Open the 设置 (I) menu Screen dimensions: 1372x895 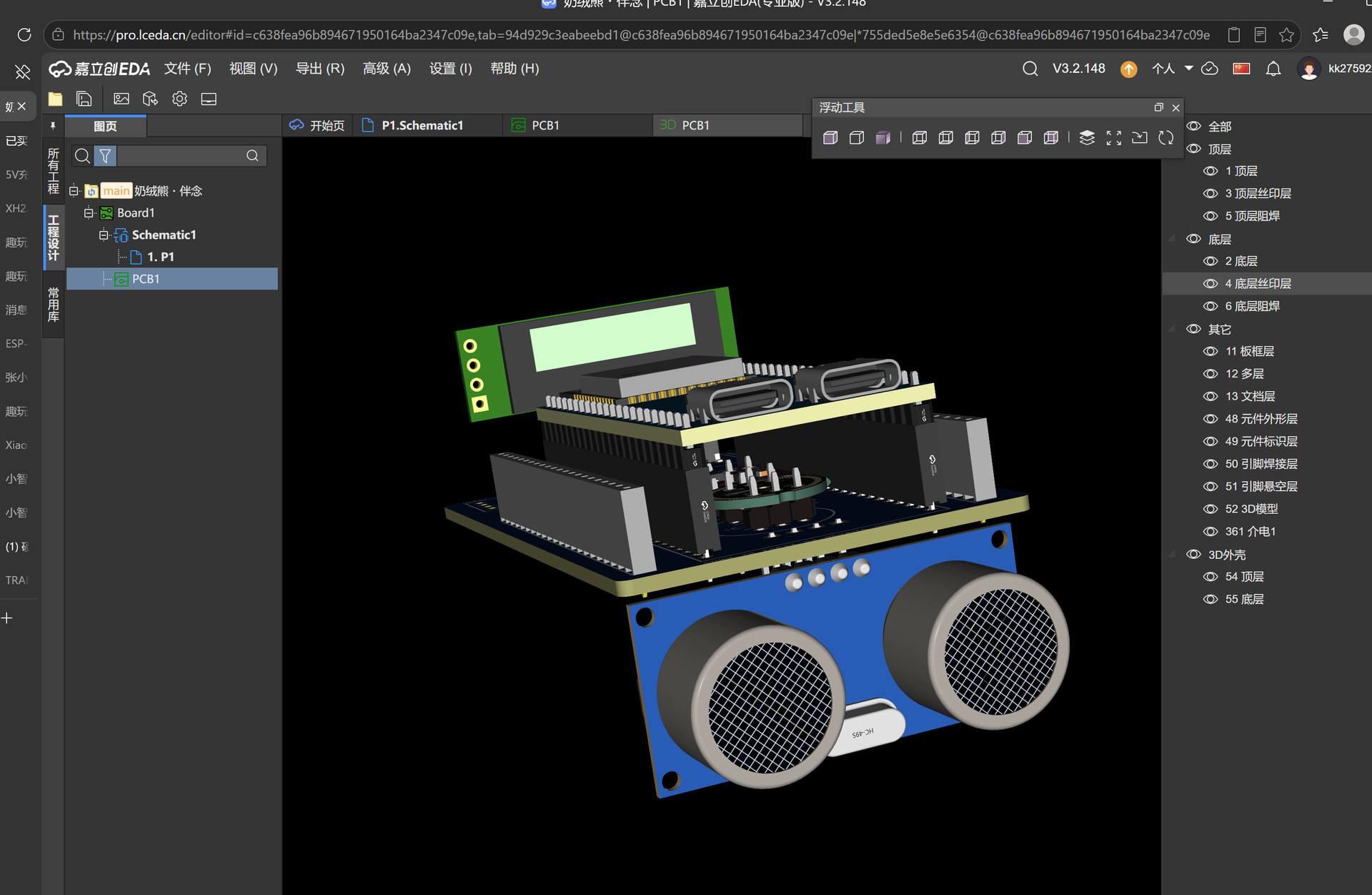(450, 69)
